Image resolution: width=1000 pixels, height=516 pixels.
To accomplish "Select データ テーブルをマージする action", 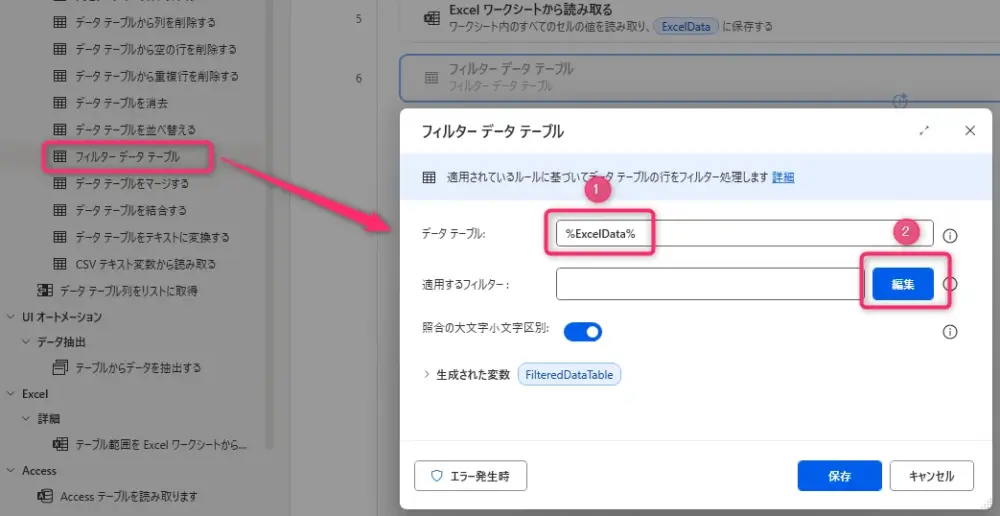I will (x=131, y=184).
